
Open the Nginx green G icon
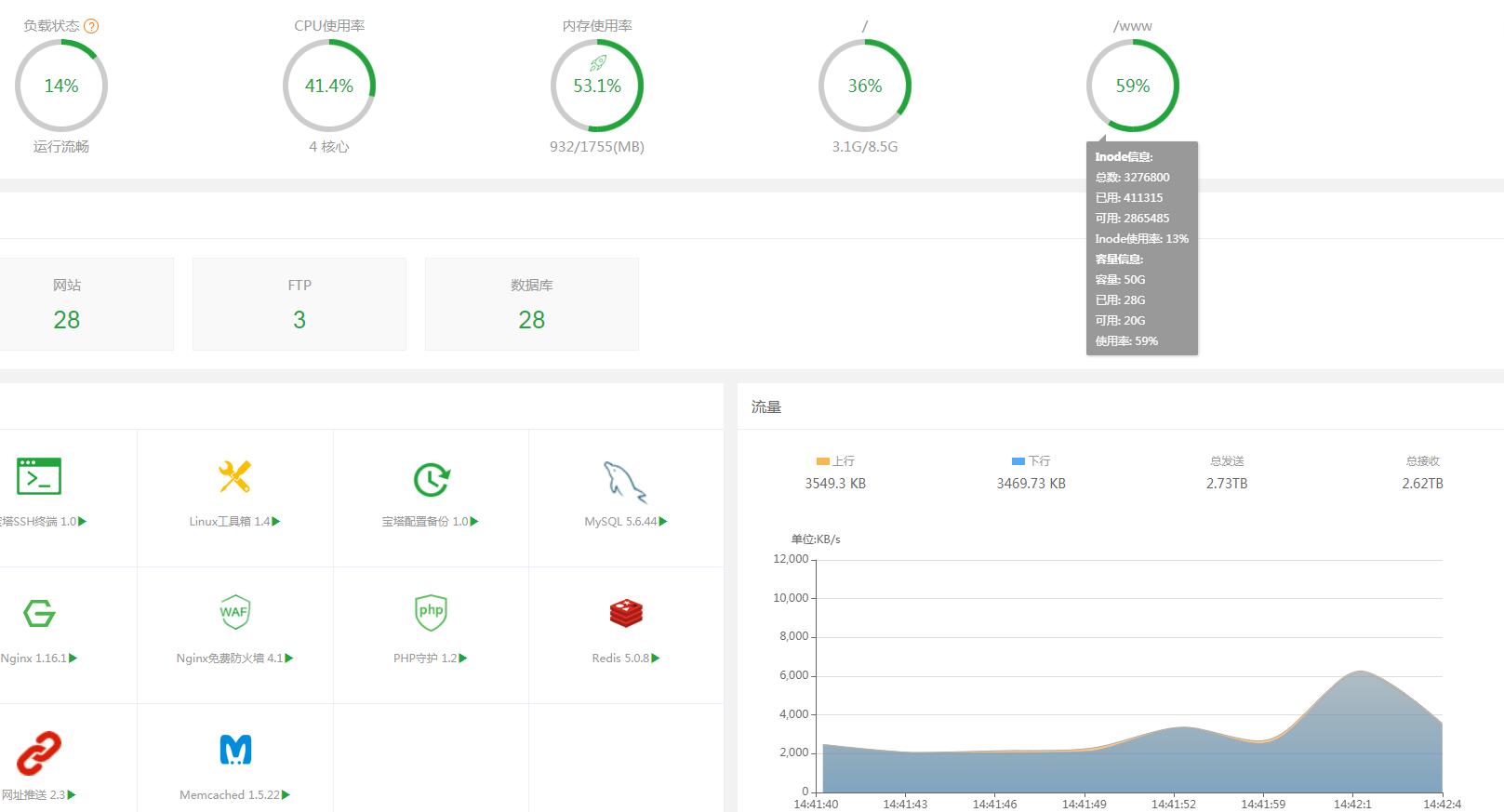[39, 614]
